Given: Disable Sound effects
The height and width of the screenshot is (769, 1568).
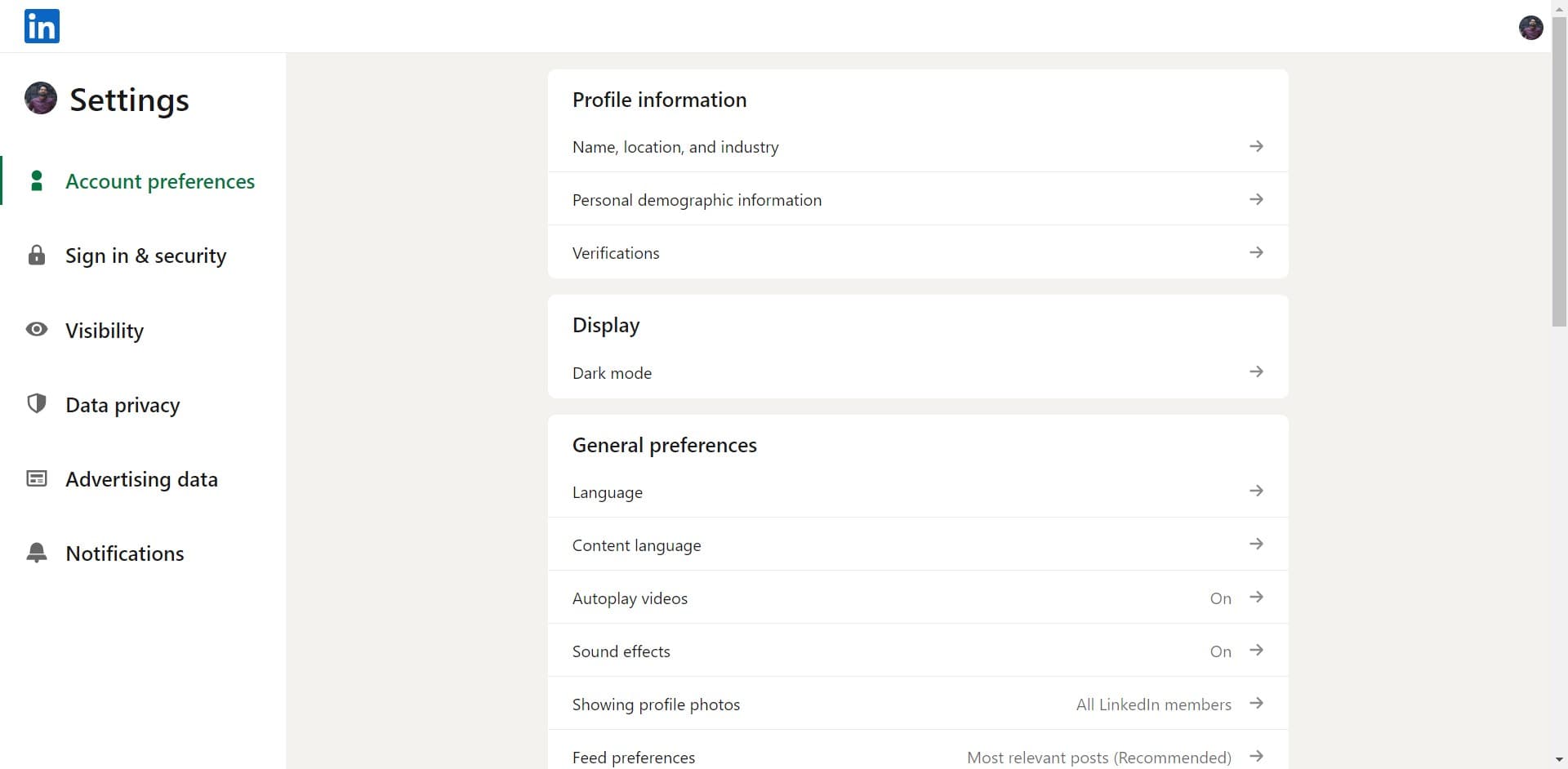Looking at the screenshot, I should [x=1256, y=650].
